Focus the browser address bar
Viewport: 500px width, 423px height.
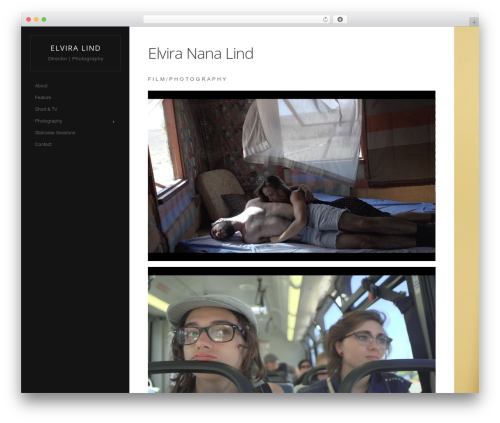(237, 20)
